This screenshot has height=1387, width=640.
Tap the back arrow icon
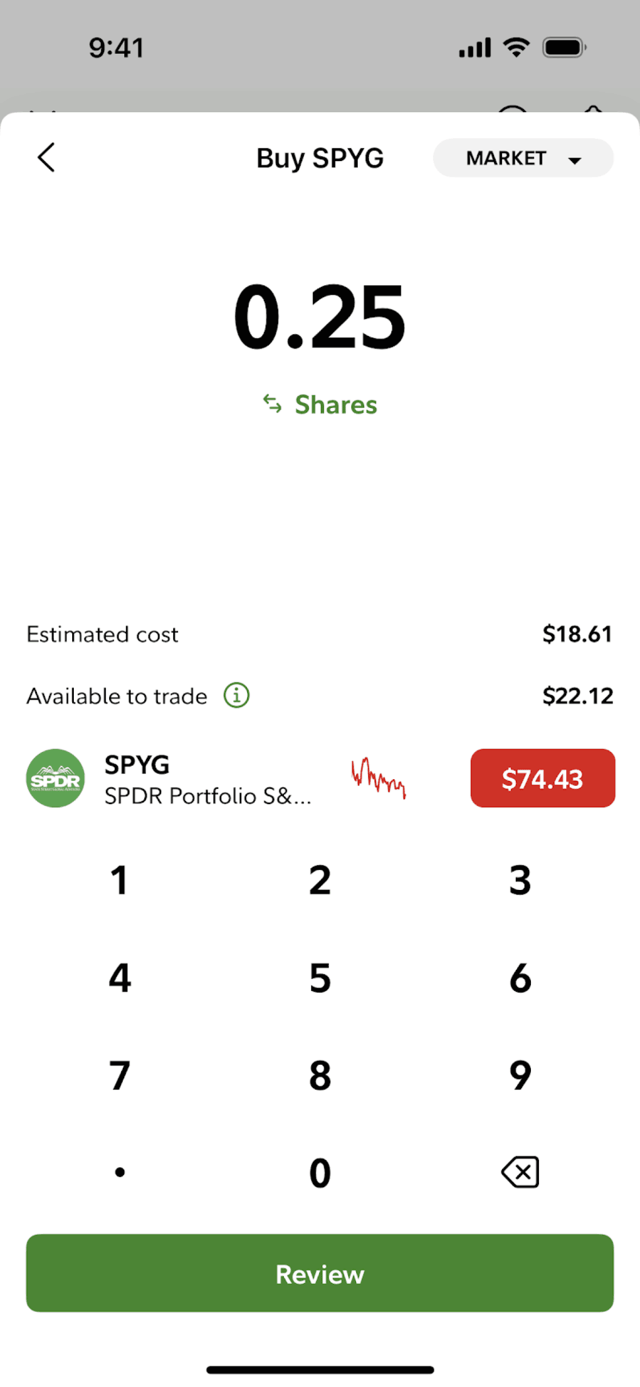[46, 158]
